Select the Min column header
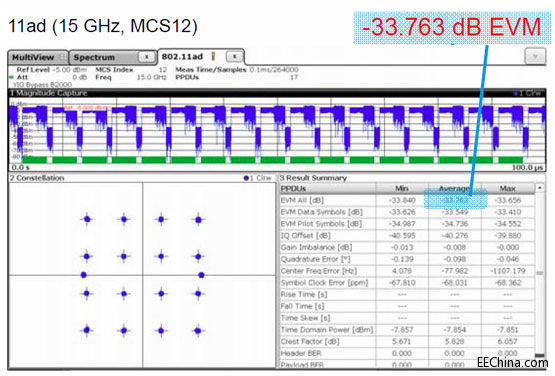This screenshot has height=376, width=555. (x=402, y=188)
